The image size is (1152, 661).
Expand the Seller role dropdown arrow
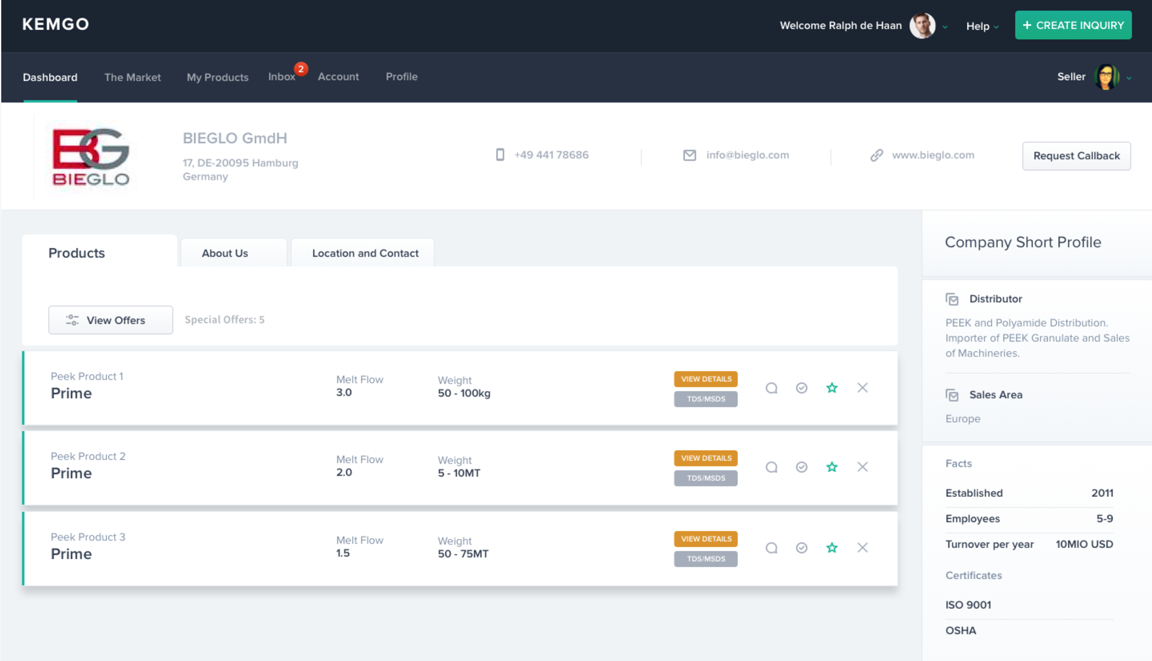pos(1128,78)
